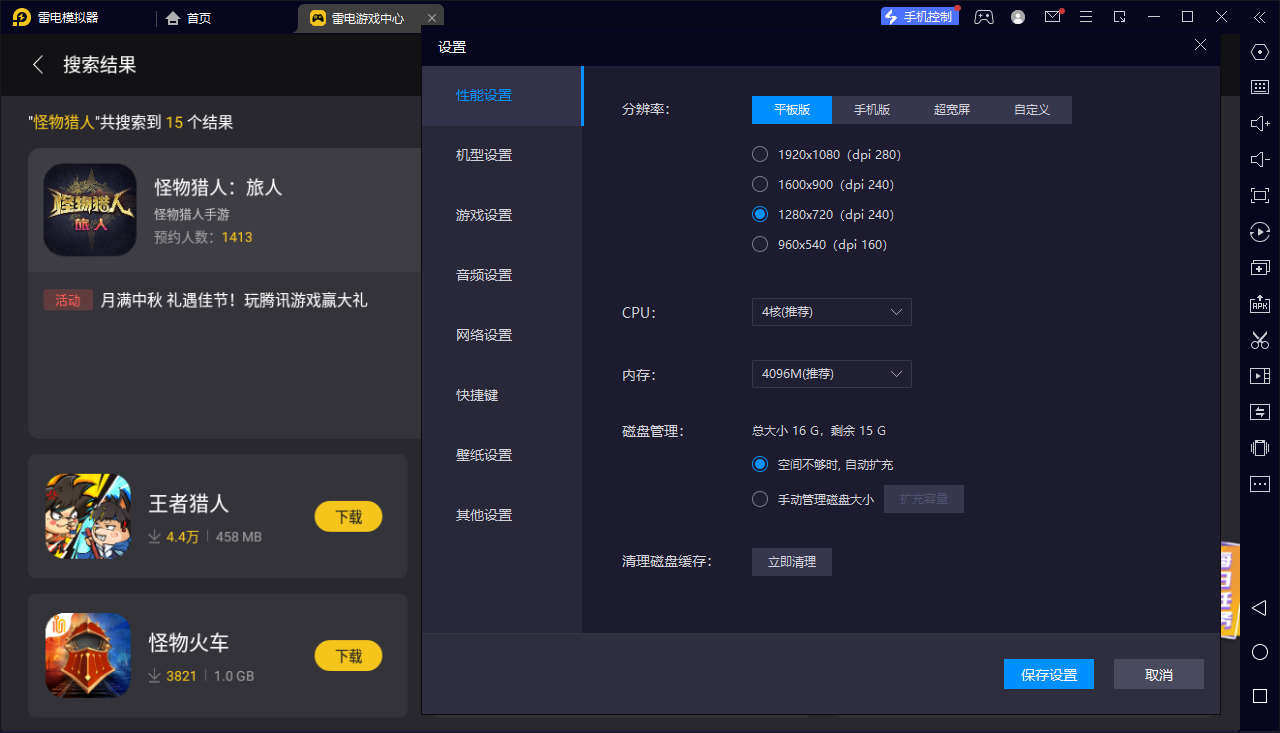Click the 手机控制 button in title bar
Screen dimensions: 1280x733
920,17
